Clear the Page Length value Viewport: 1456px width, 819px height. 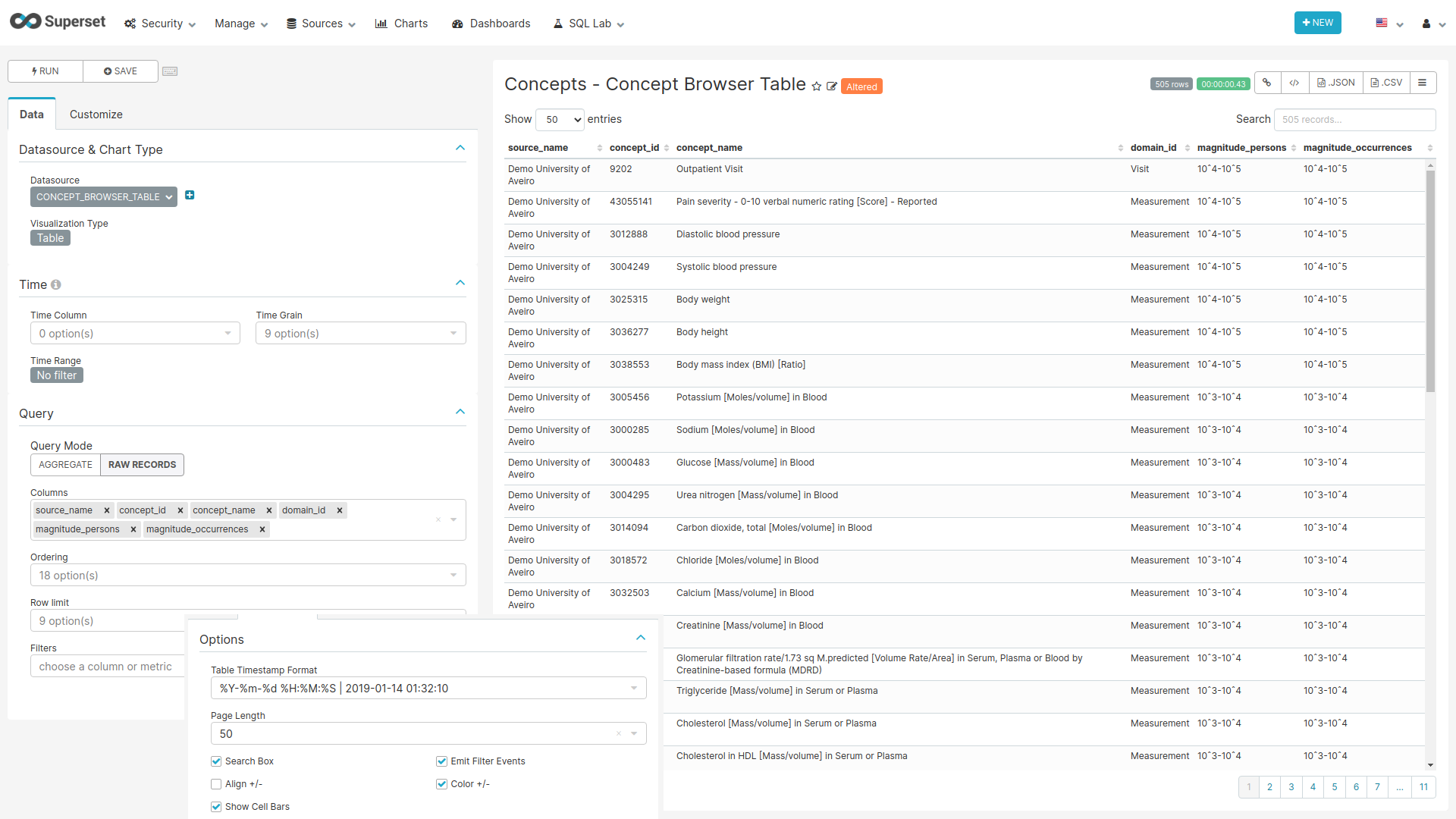(619, 733)
